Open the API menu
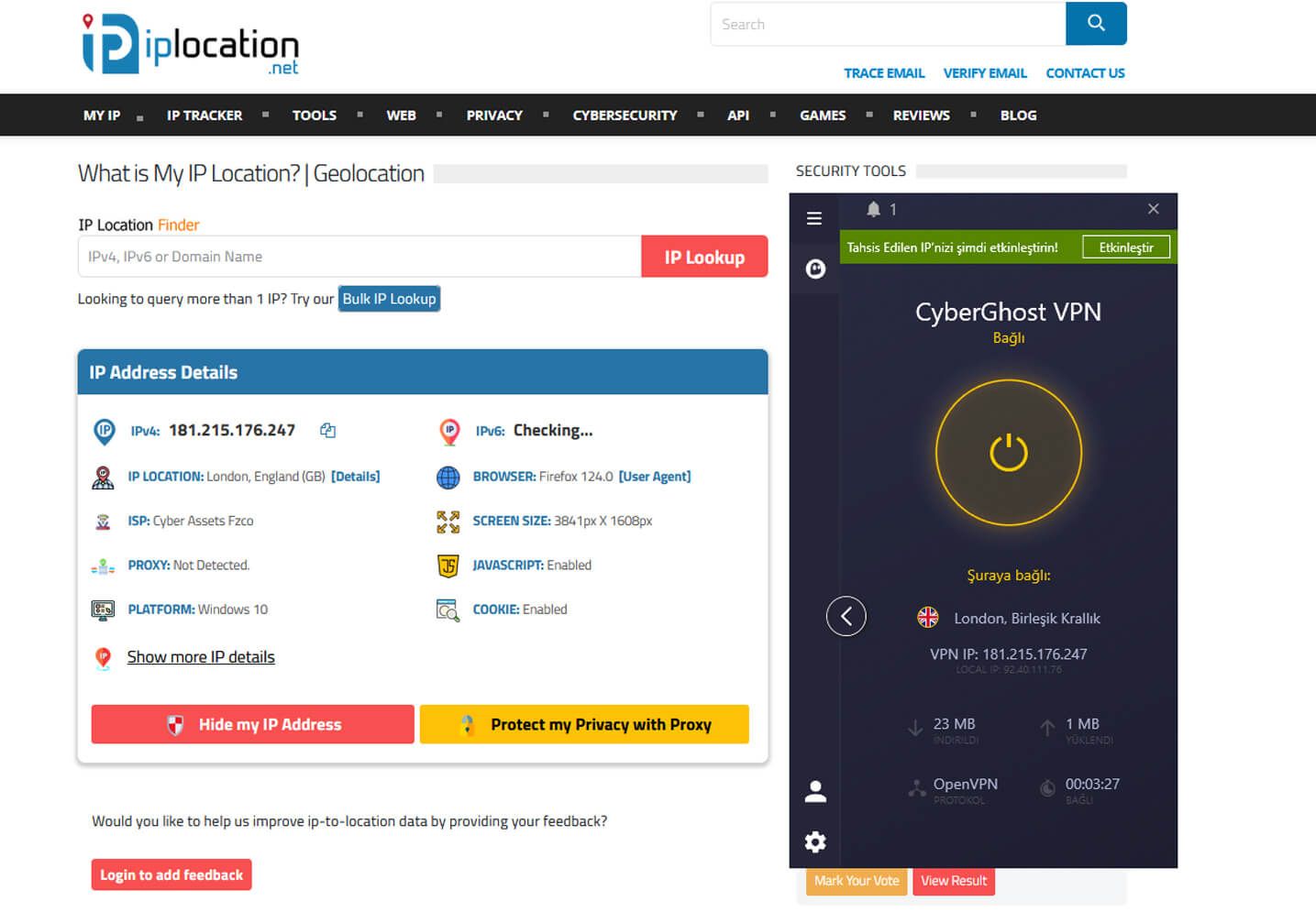1316x912 pixels. click(738, 115)
